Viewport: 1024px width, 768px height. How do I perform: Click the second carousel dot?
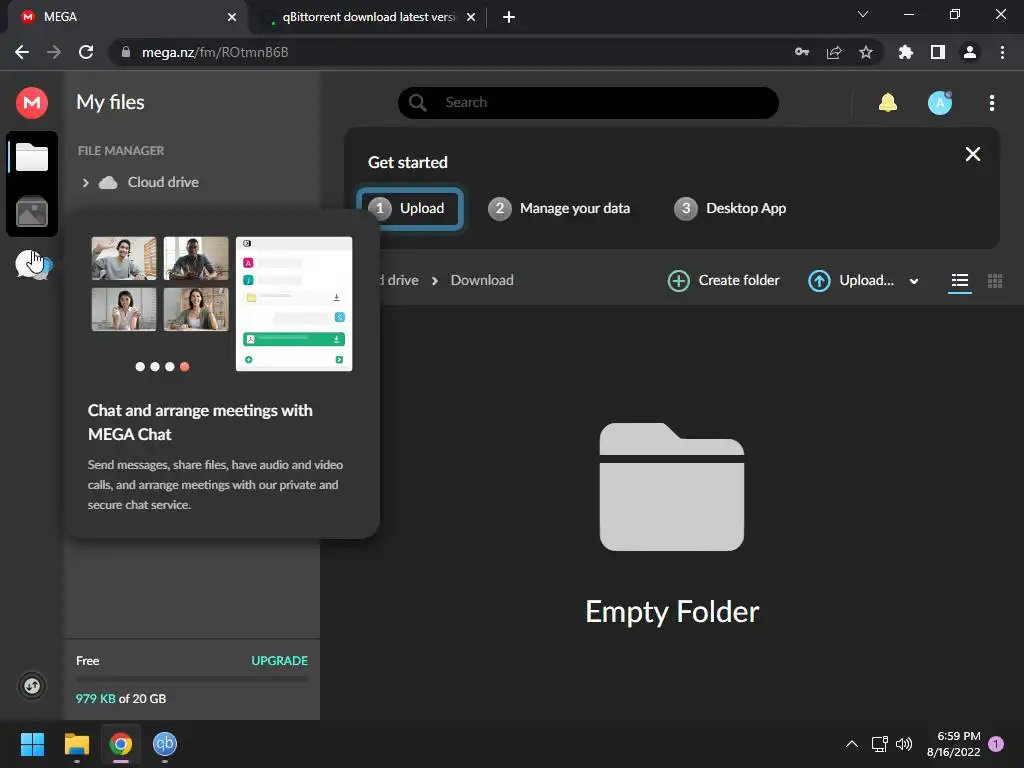point(155,366)
